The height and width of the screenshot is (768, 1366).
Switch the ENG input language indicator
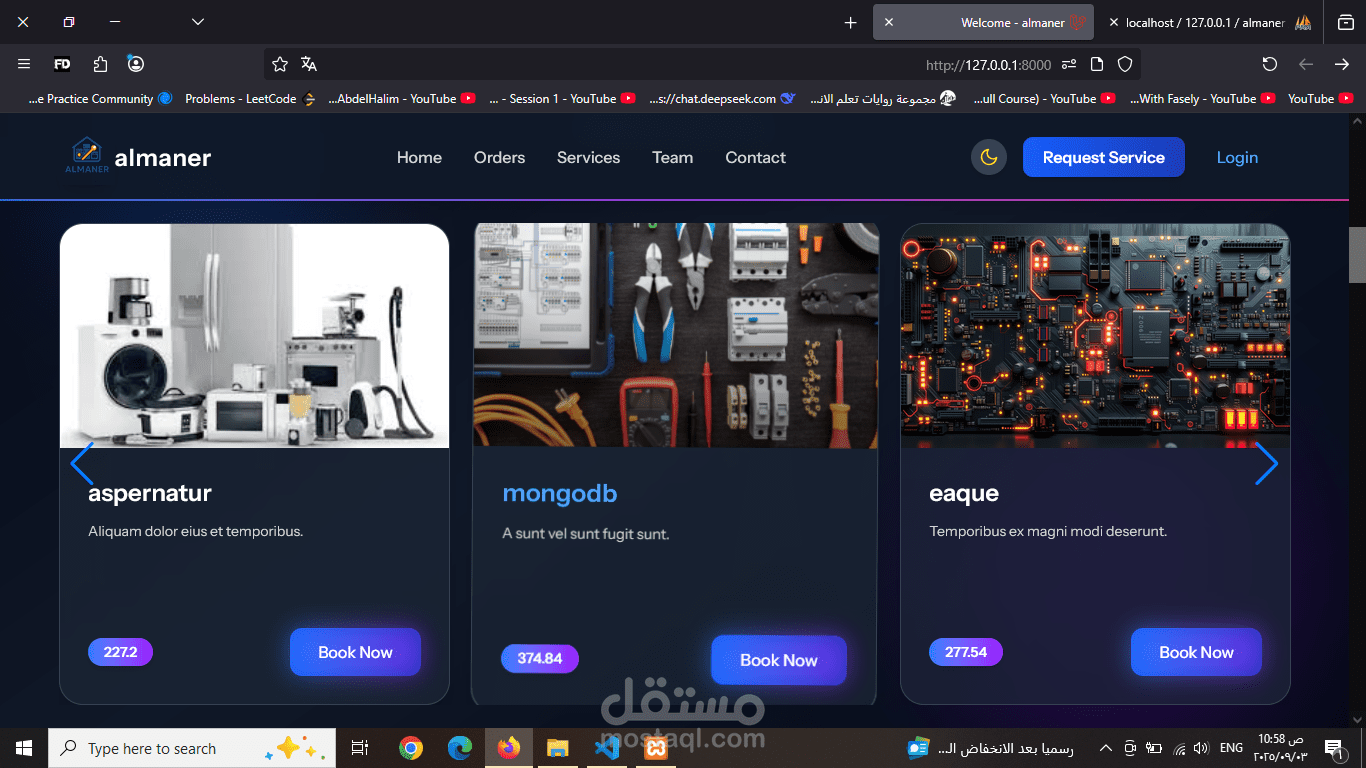point(1232,748)
